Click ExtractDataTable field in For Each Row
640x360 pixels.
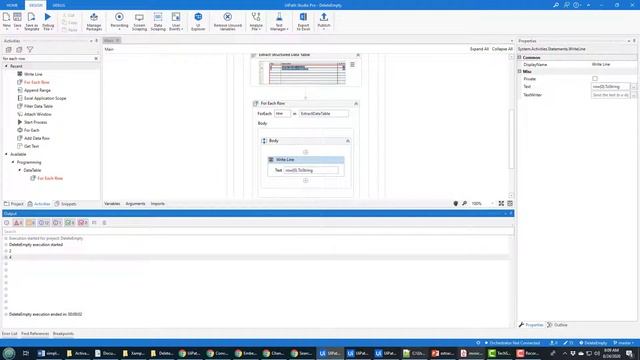click(x=324, y=113)
